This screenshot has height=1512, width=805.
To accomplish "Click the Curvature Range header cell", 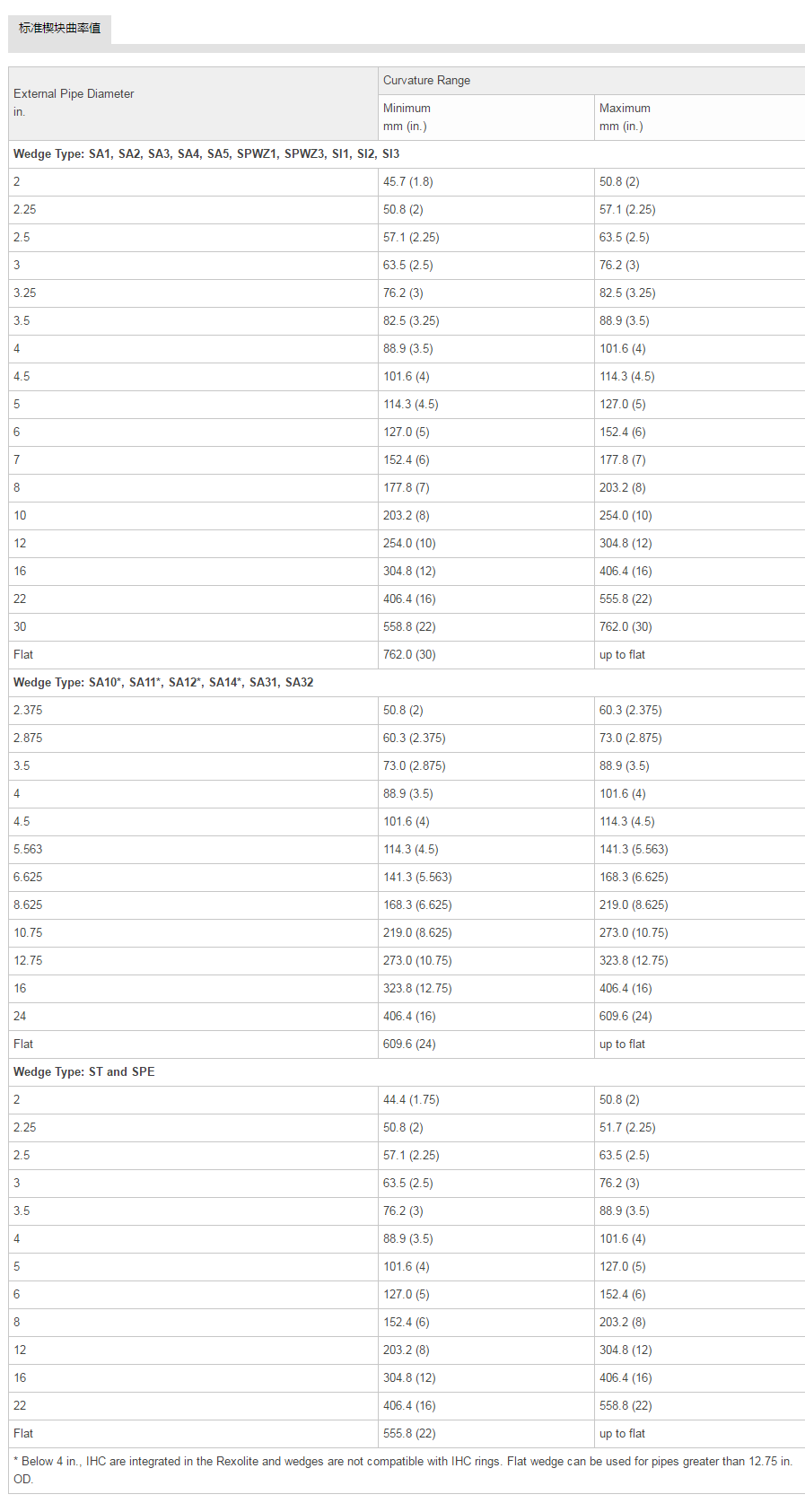I will point(426,80).
